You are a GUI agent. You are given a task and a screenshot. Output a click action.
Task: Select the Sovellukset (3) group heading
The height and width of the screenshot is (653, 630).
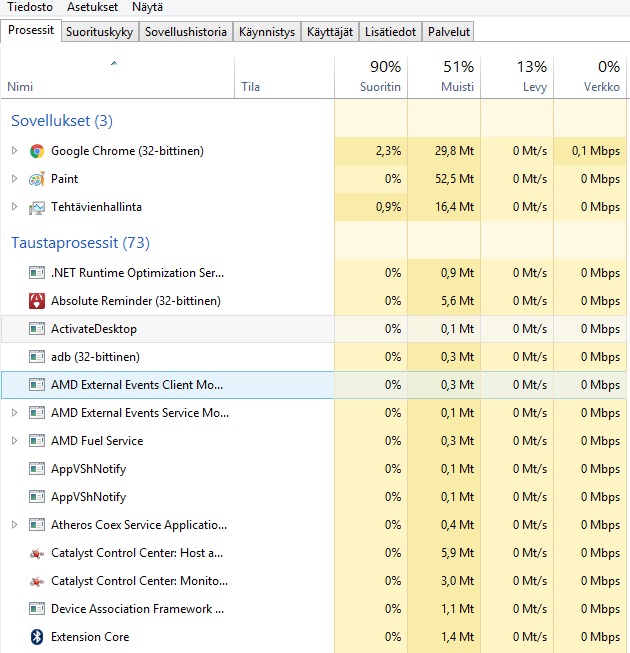click(x=62, y=121)
